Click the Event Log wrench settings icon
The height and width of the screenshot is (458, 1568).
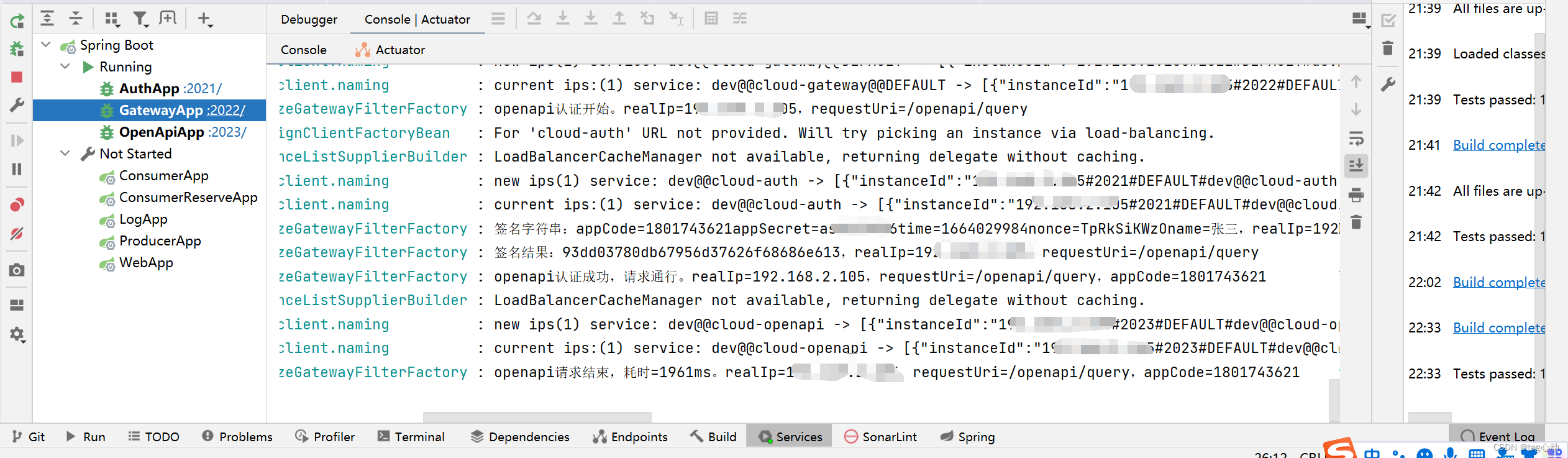[1388, 84]
